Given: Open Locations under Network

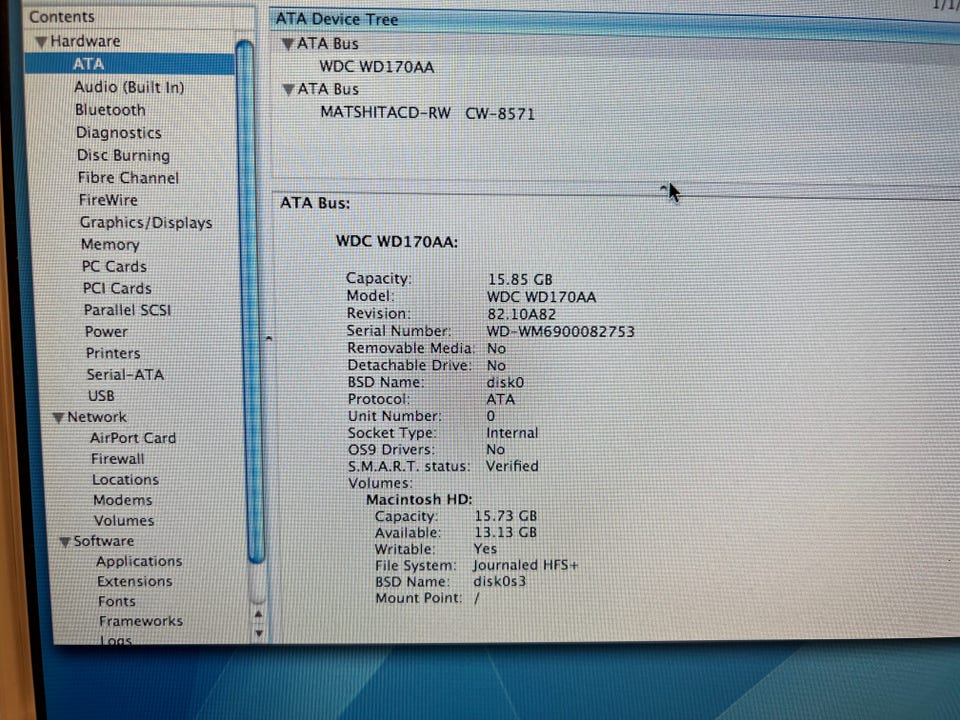Looking at the screenshot, I should (126, 479).
